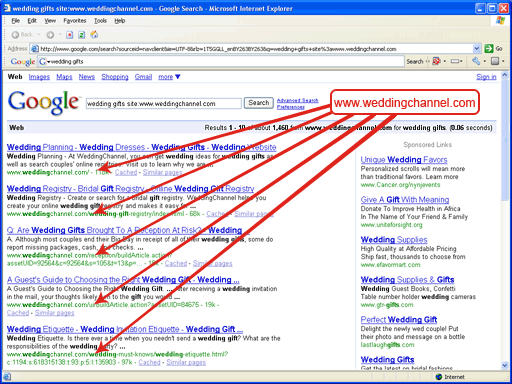Expand the Google "more" dropdown
The image size is (512, 384).
tap(169, 77)
